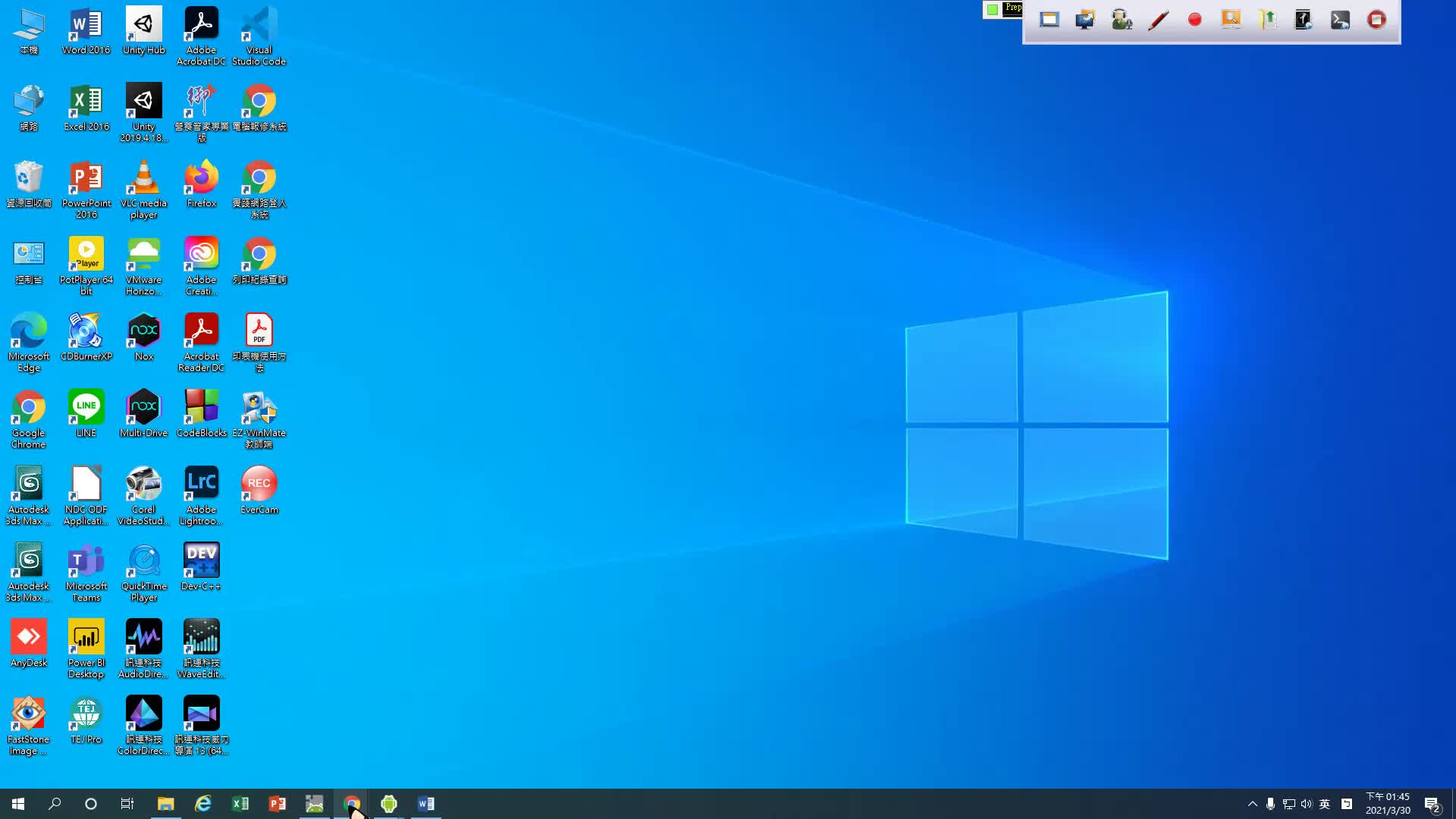This screenshot has height=819, width=1456.
Task: Select Unity 2019.4.18 desktop shortcut
Action: [143, 114]
